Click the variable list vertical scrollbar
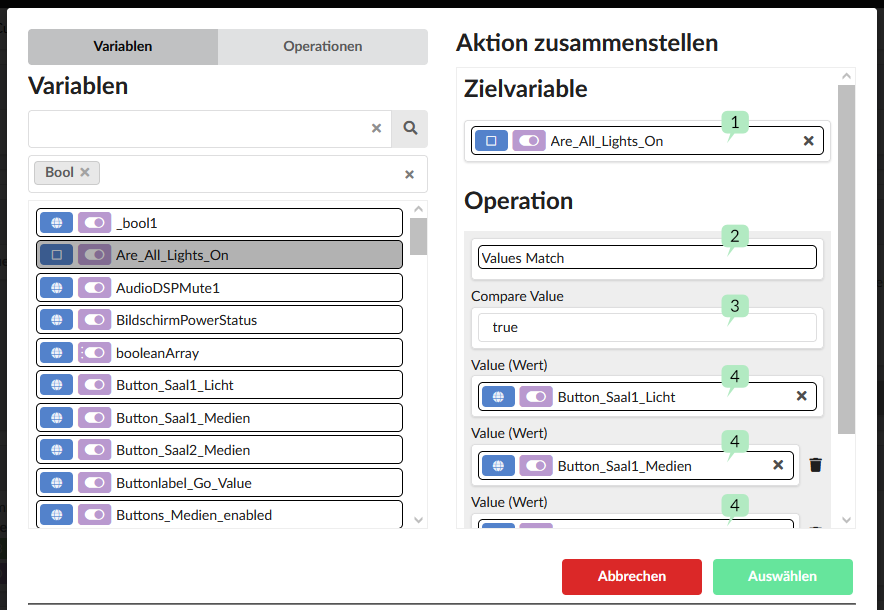The height and width of the screenshot is (610, 884). pyautogui.click(x=418, y=237)
